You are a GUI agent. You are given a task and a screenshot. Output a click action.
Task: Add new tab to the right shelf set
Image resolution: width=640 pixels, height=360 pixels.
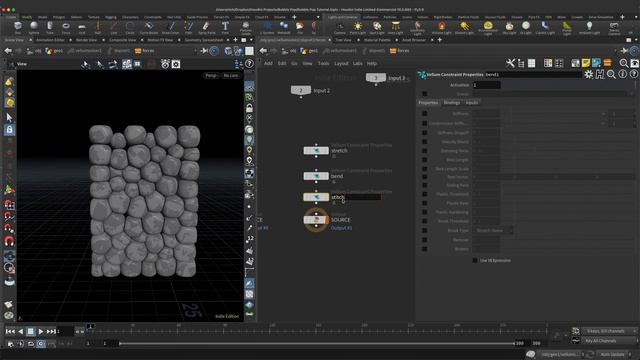[x=622, y=17]
